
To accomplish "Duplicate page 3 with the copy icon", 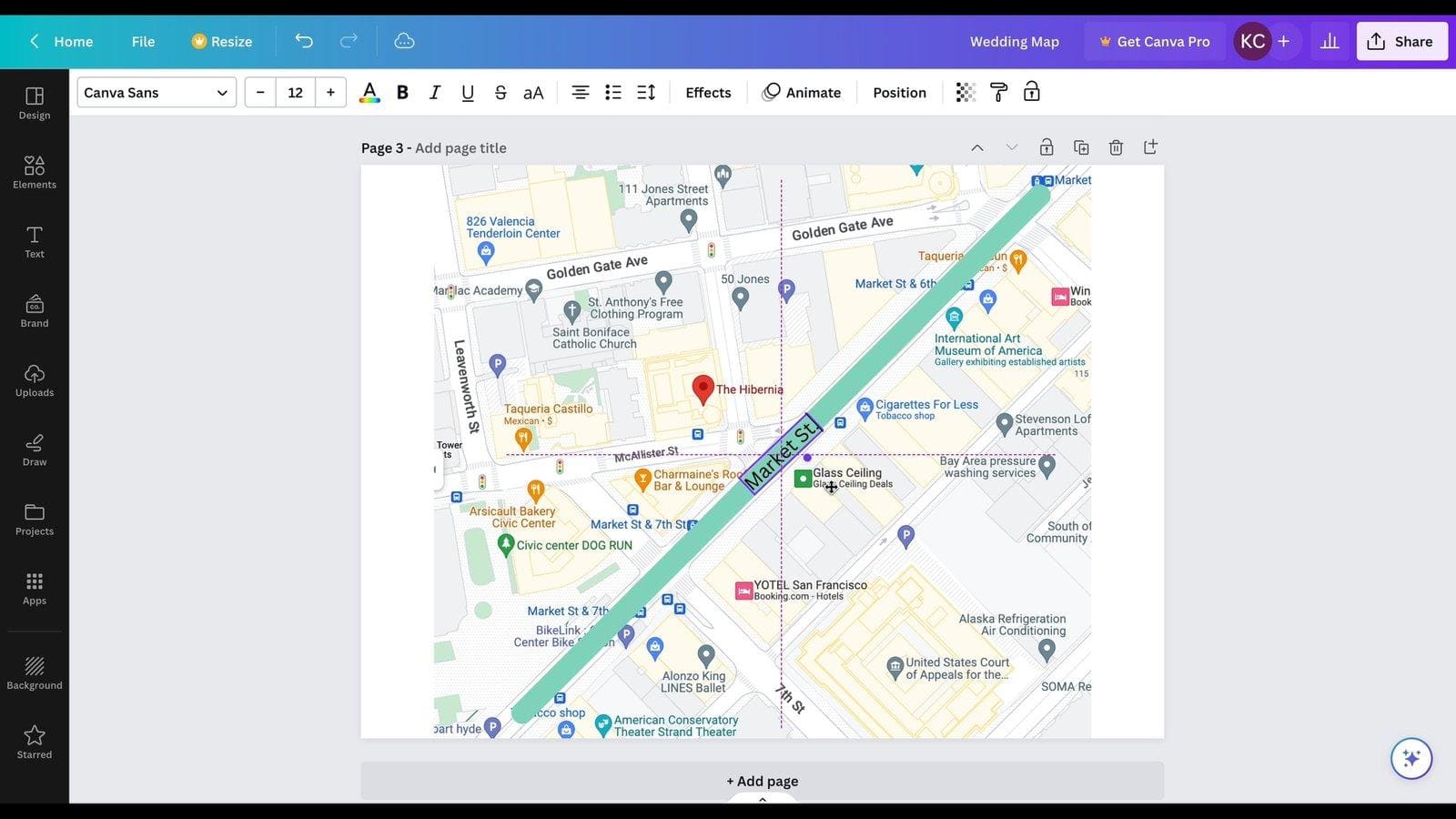I will [1081, 147].
